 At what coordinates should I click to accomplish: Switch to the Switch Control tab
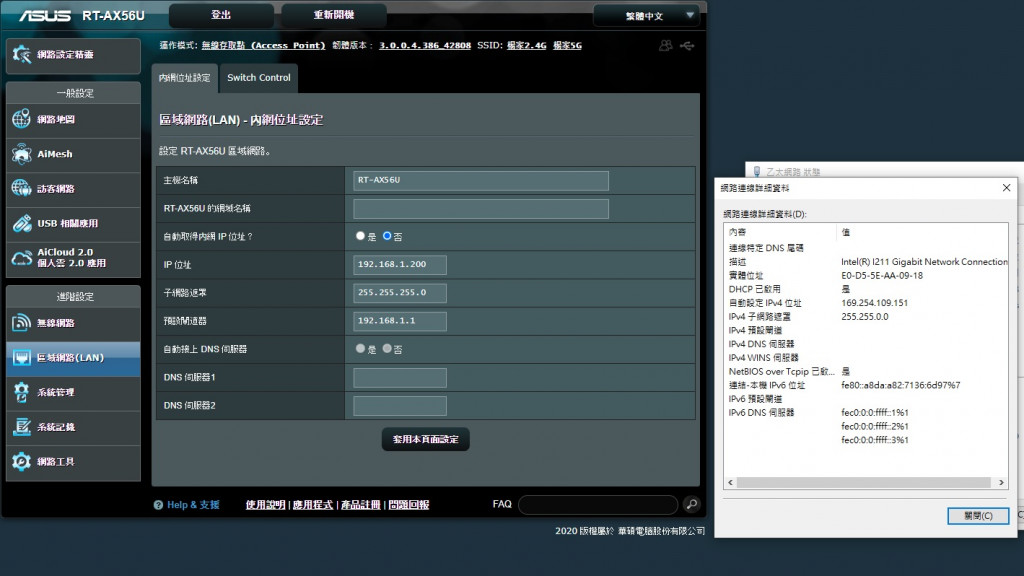coord(259,78)
